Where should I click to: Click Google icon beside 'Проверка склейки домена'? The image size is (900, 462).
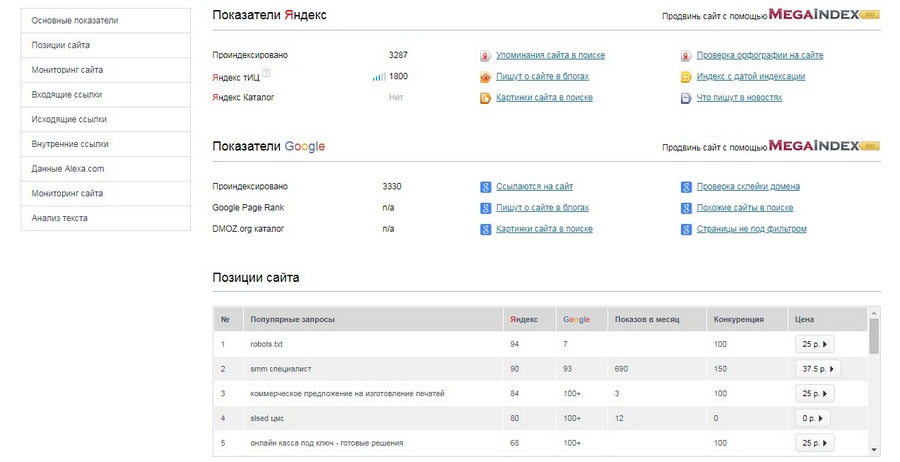[x=686, y=187]
